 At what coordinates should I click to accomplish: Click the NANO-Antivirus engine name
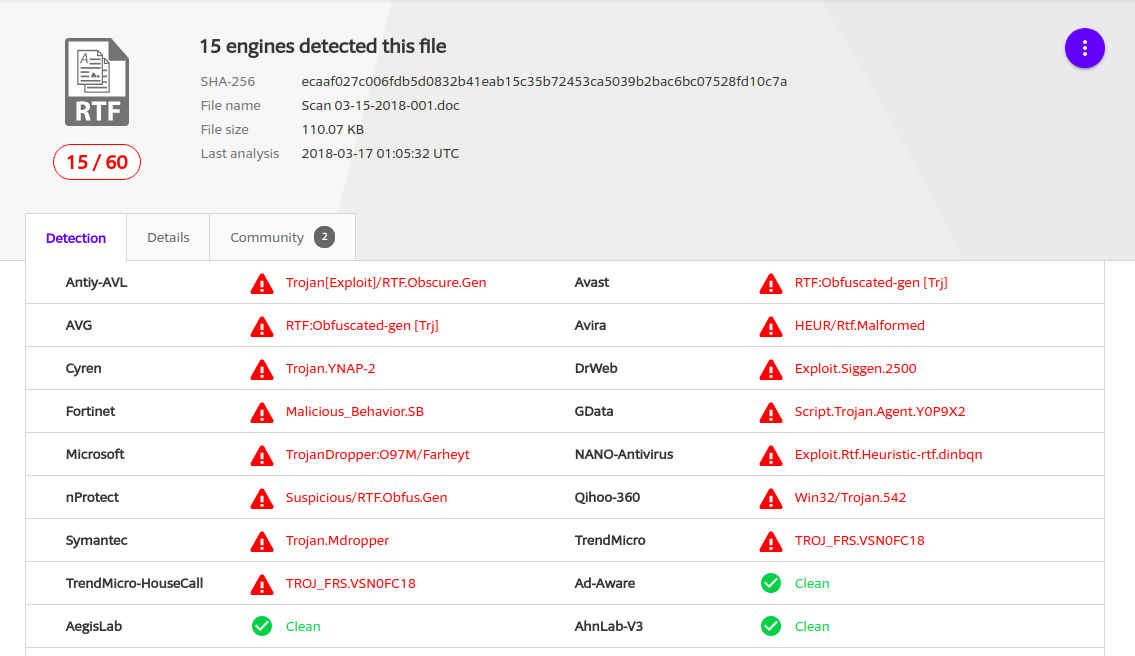point(624,454)
